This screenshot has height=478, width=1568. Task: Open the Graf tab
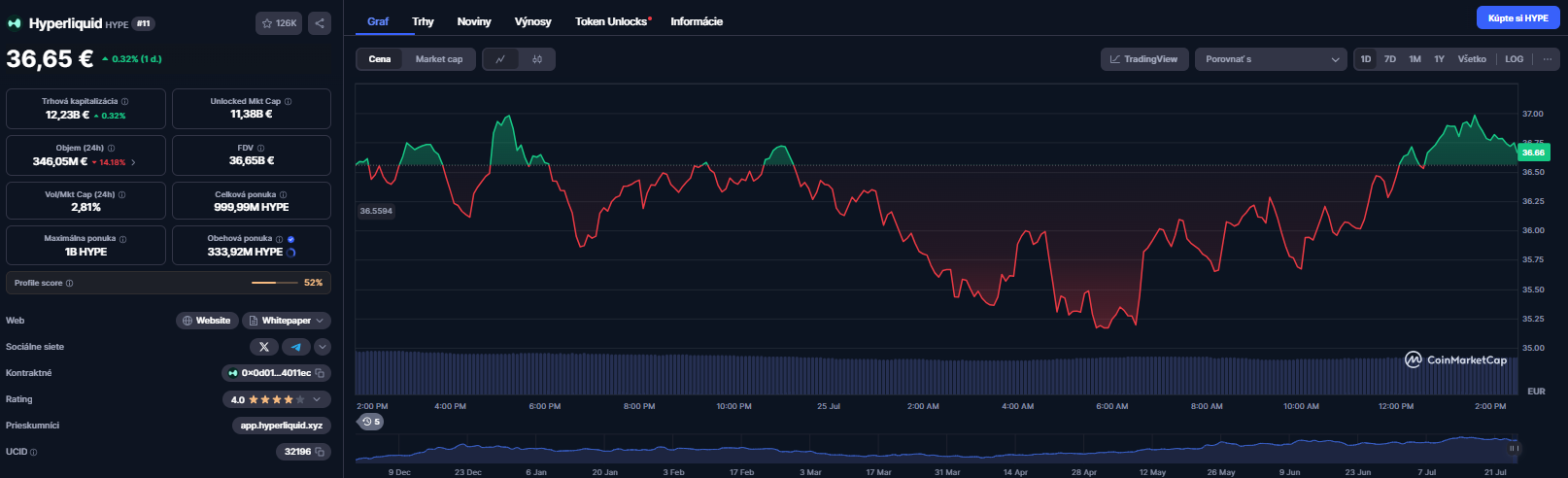tap(378, 21)
